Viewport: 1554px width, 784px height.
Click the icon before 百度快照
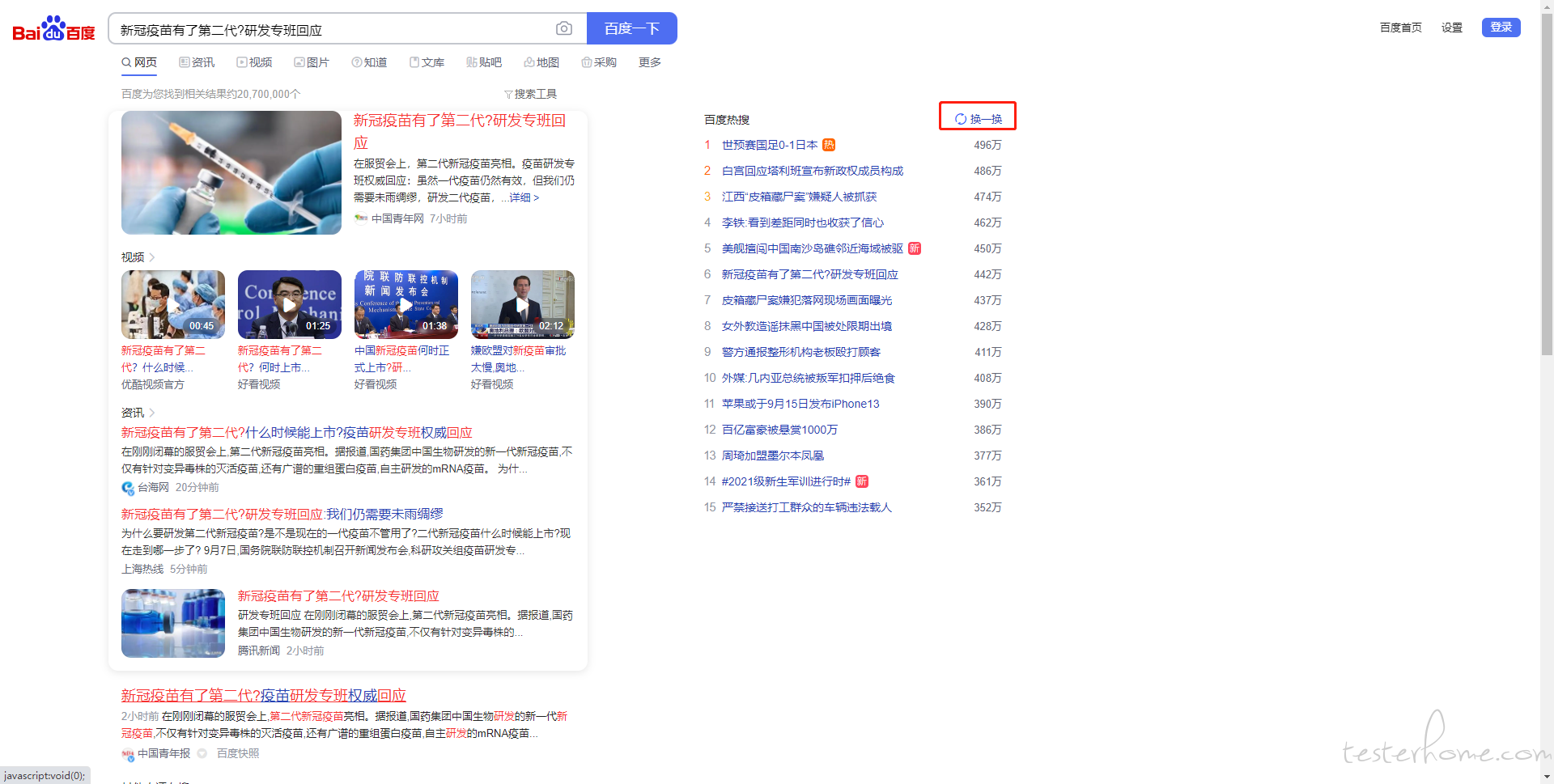(x=202, y=753)
